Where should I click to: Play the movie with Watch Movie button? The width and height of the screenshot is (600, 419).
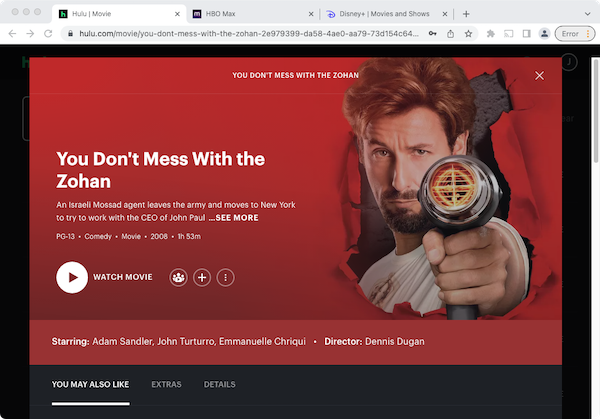pos(104,277)
